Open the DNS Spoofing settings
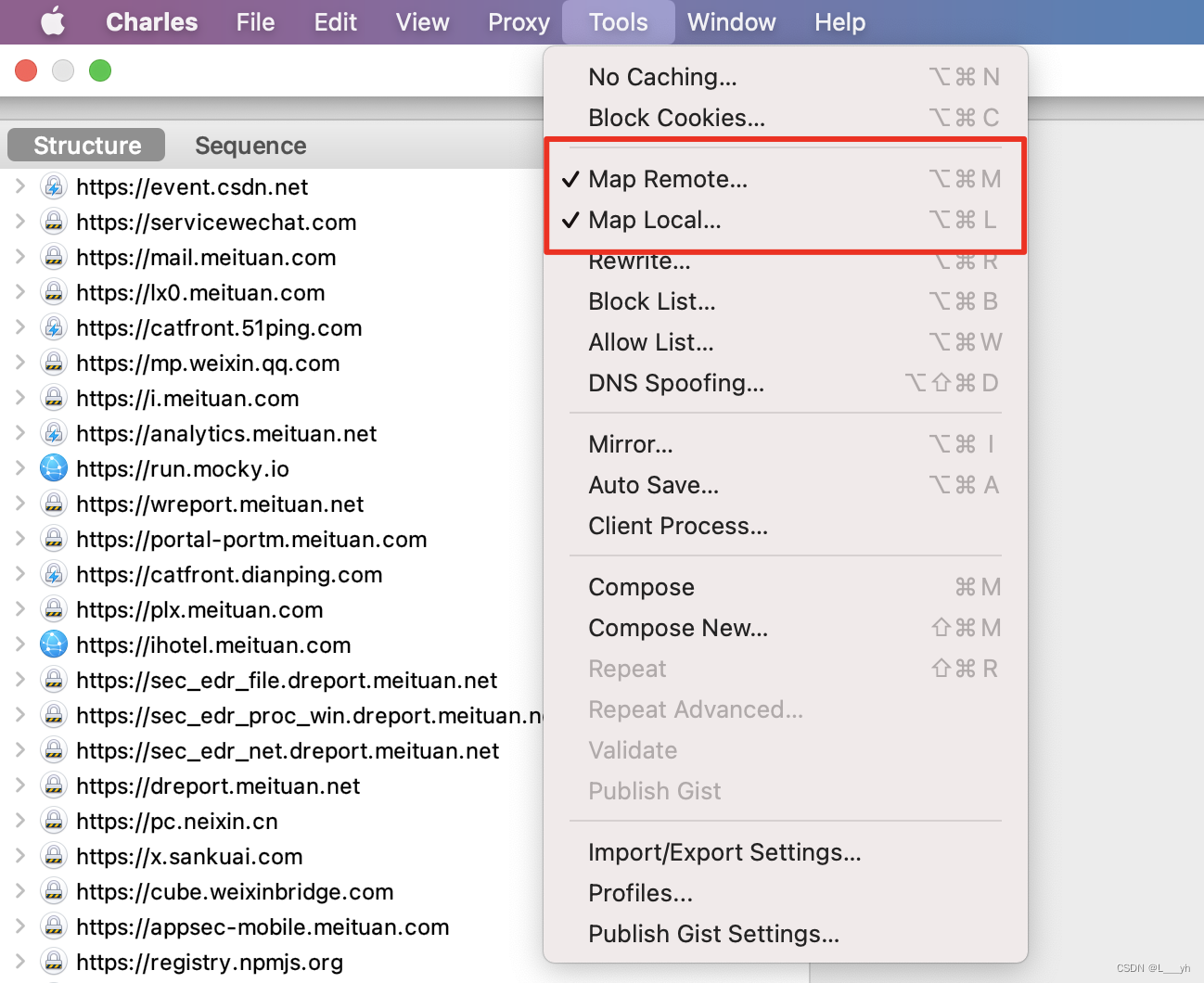 [785, 383]
